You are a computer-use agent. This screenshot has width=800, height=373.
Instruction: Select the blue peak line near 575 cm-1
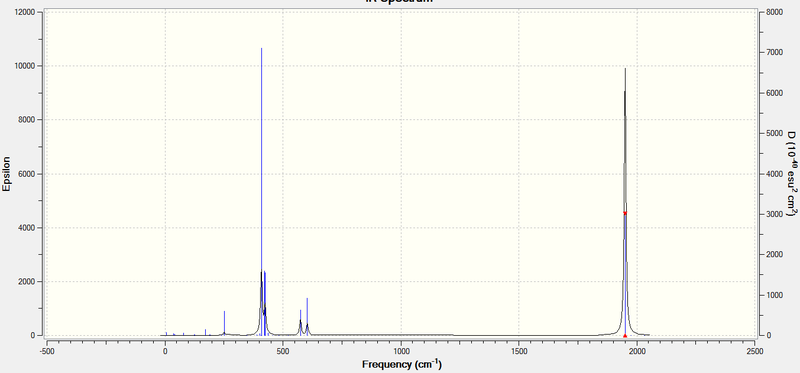coord(301,322)
